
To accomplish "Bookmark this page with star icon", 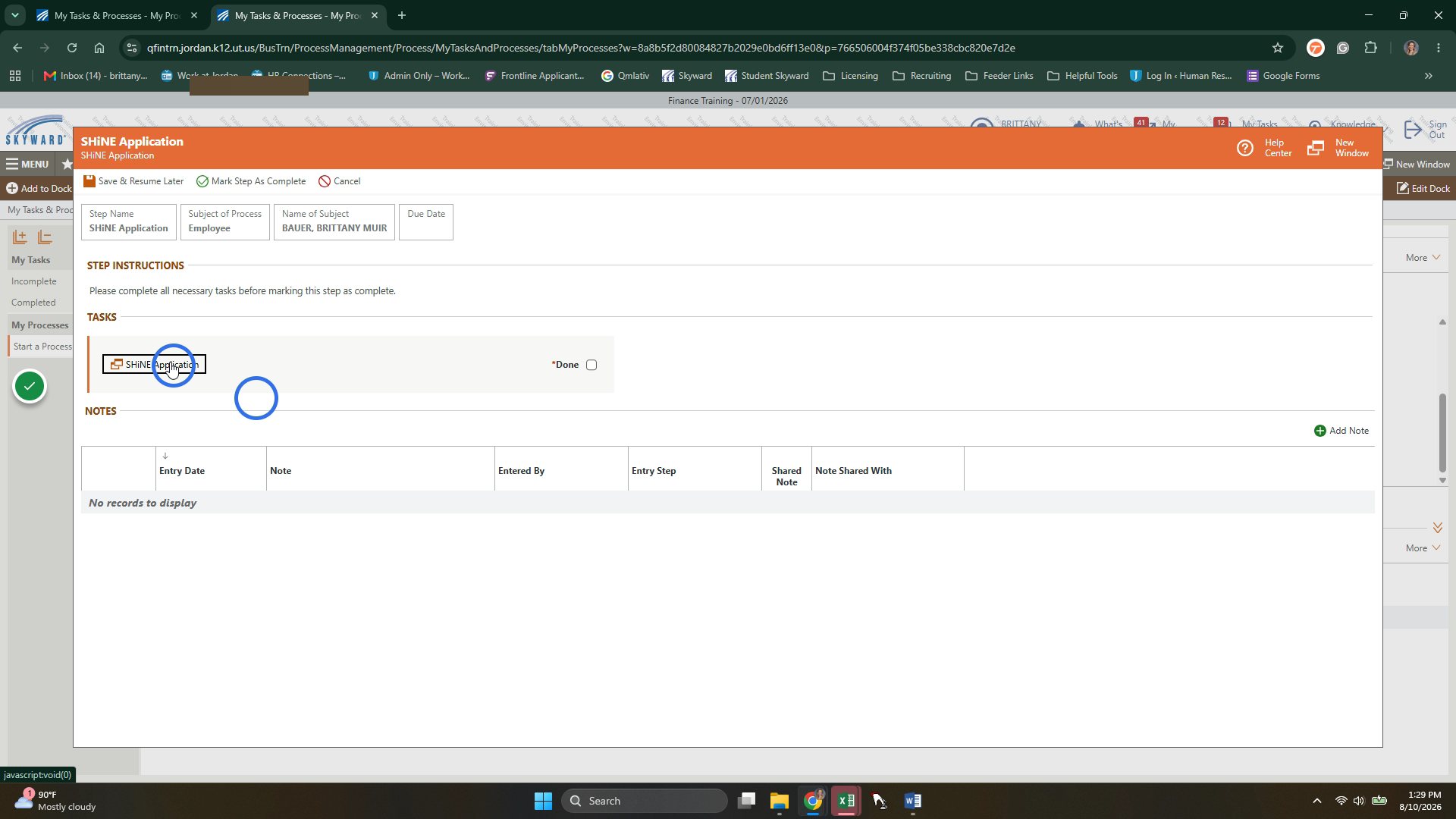I will 1278,48.
